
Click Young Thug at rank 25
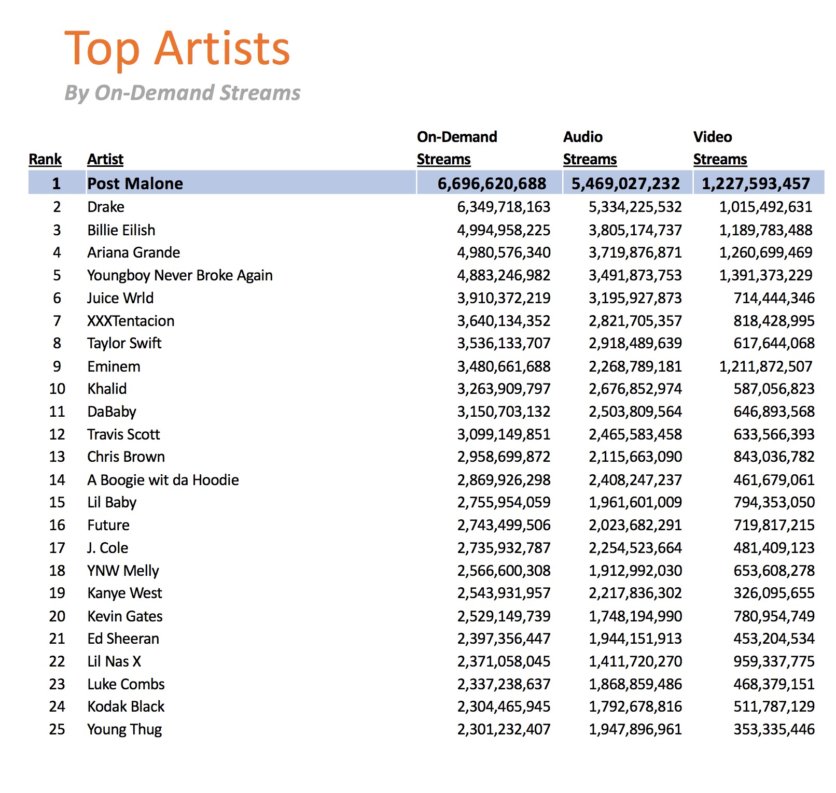124,730
